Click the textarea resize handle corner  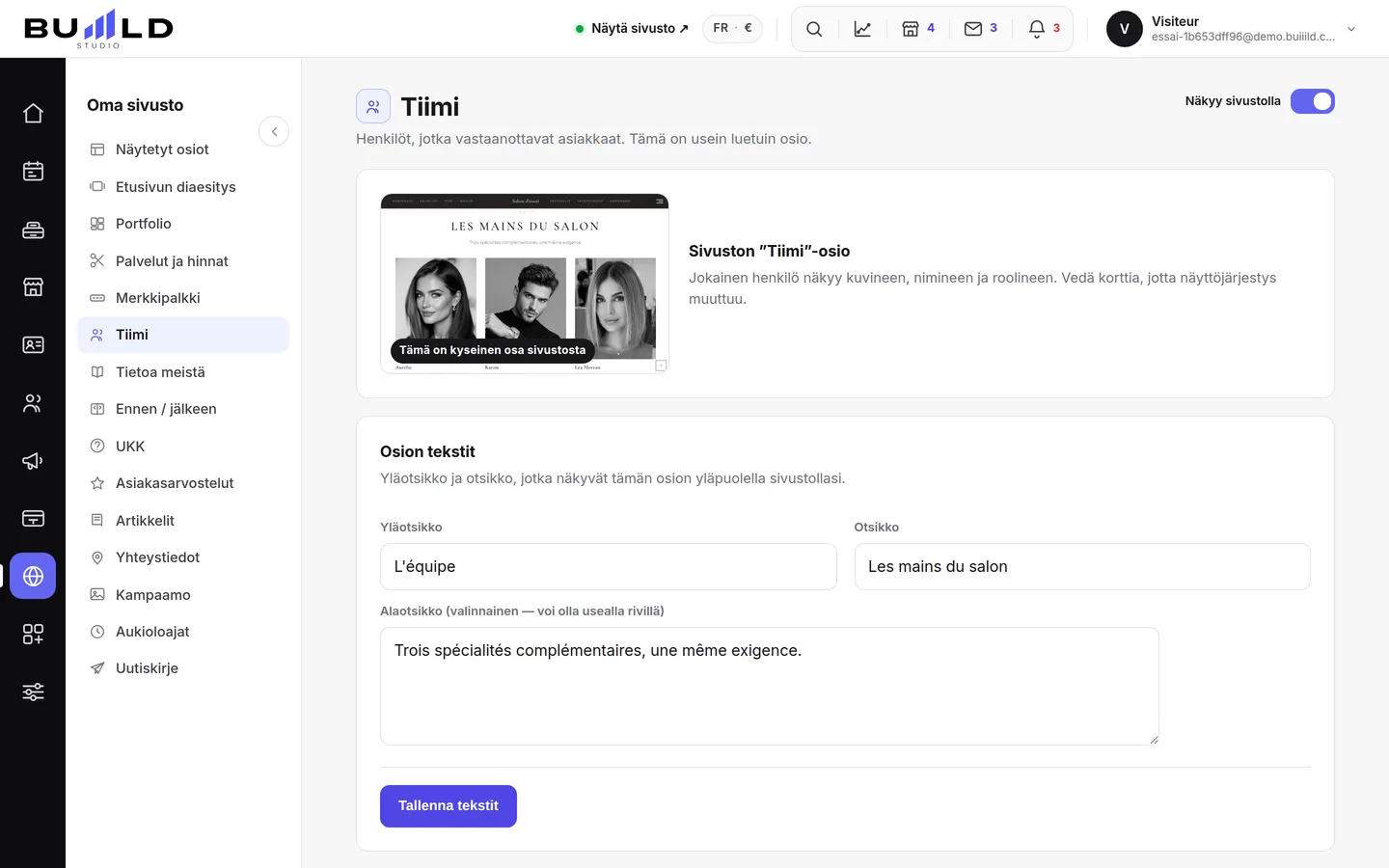(1153, 739)
